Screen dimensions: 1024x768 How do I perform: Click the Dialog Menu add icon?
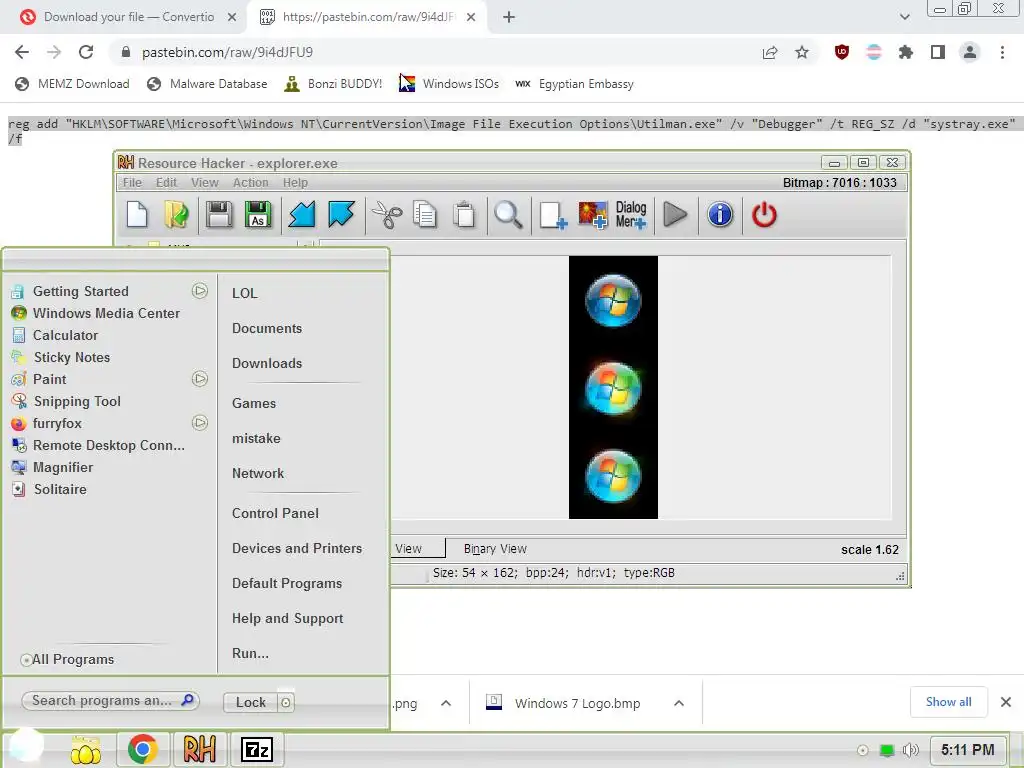point(631,215)
